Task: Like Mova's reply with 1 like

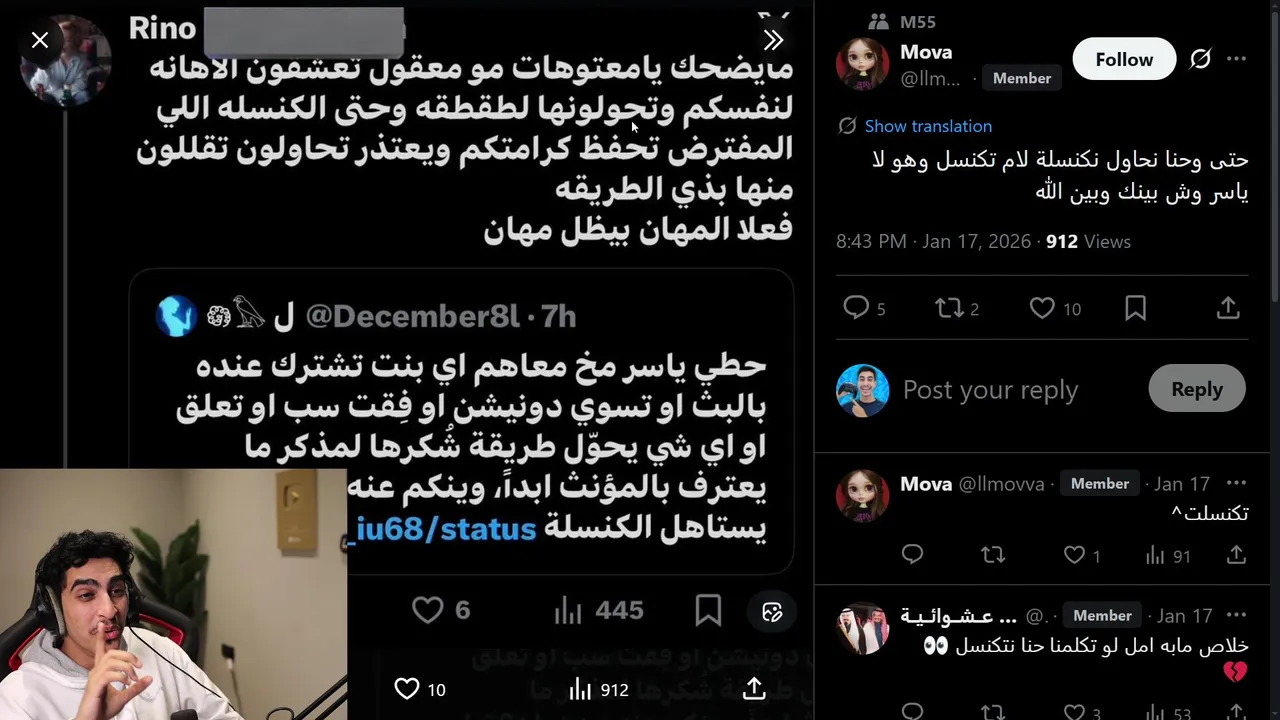Action: [1081, 555]
